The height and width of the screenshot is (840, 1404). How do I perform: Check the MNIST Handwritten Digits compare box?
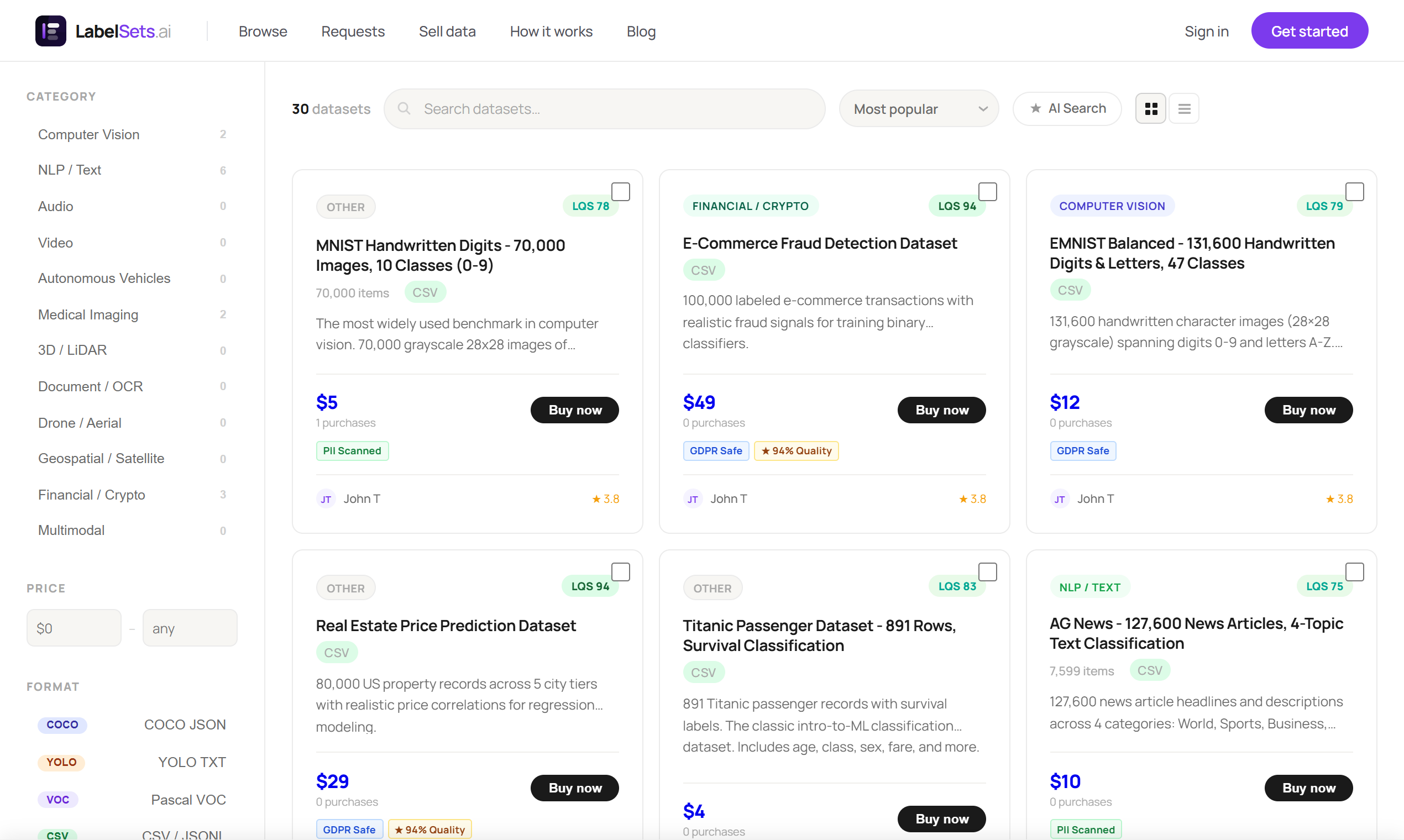621,192
